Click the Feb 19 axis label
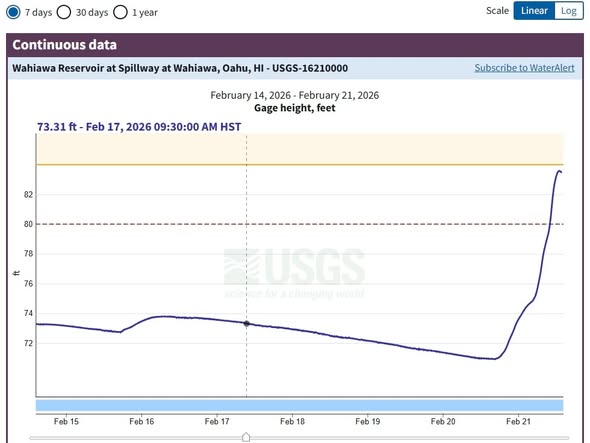Image resolution: width=590 pixels, height=443 pixels. (368, 422)
